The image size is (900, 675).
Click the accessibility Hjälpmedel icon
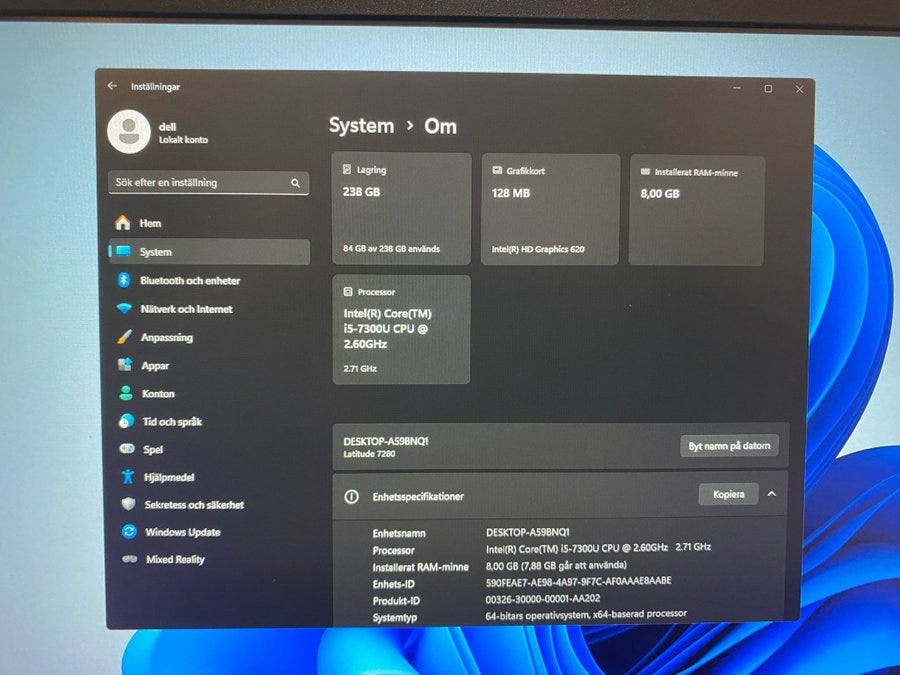pos(127,476)
